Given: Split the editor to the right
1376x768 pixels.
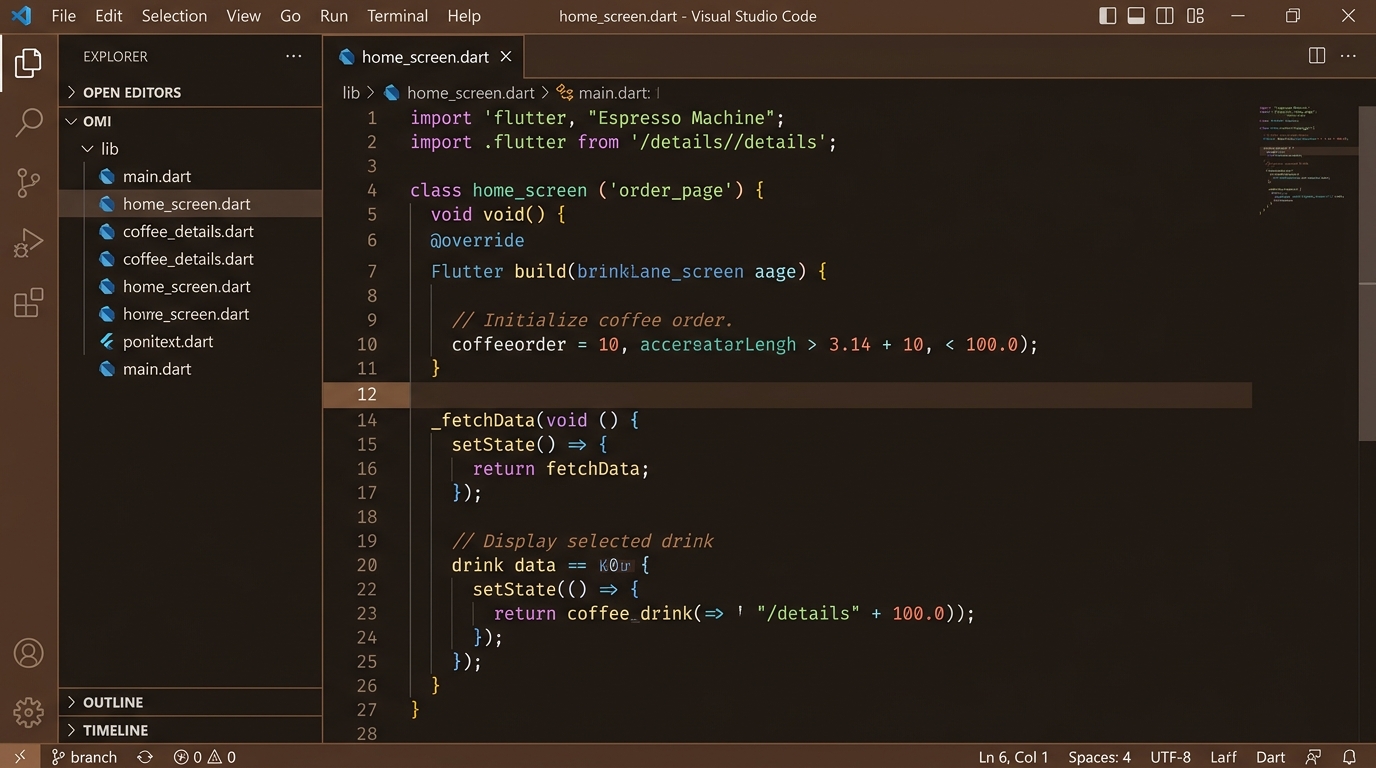Looking at the screenshot, I should tap(1317, 56).
